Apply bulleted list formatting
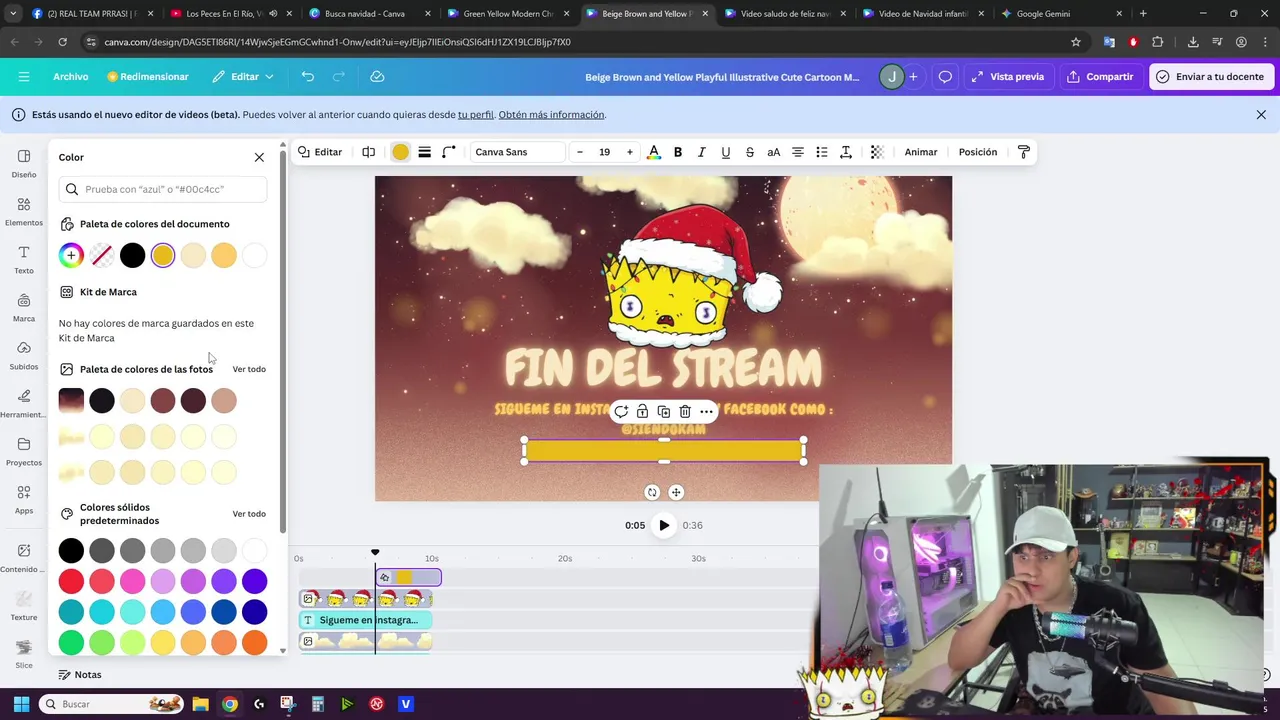 pyautogui.click(x=822, y=152)
